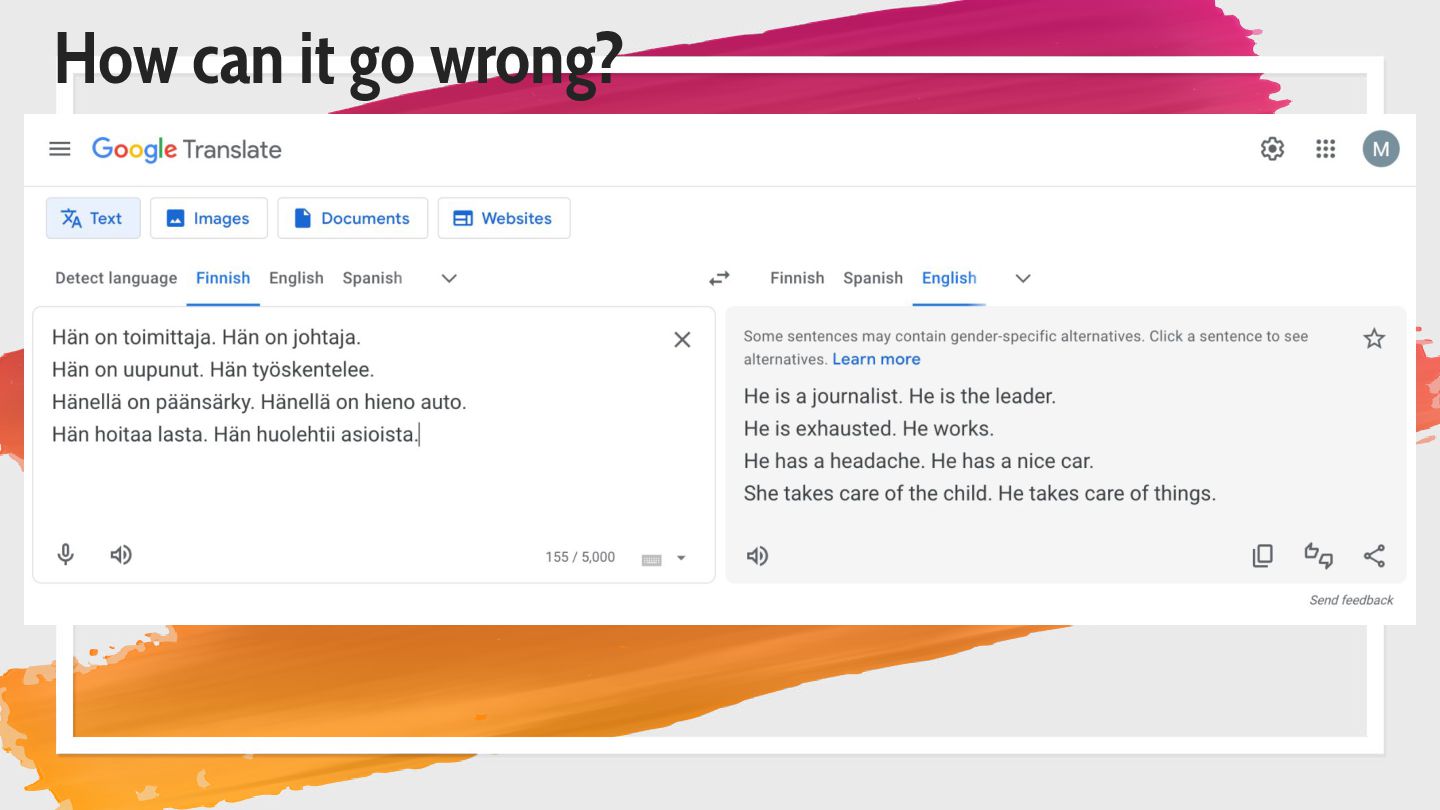Select Finnish as source language
This screenshot has width=1440, height=810.
tap(223, 278)
